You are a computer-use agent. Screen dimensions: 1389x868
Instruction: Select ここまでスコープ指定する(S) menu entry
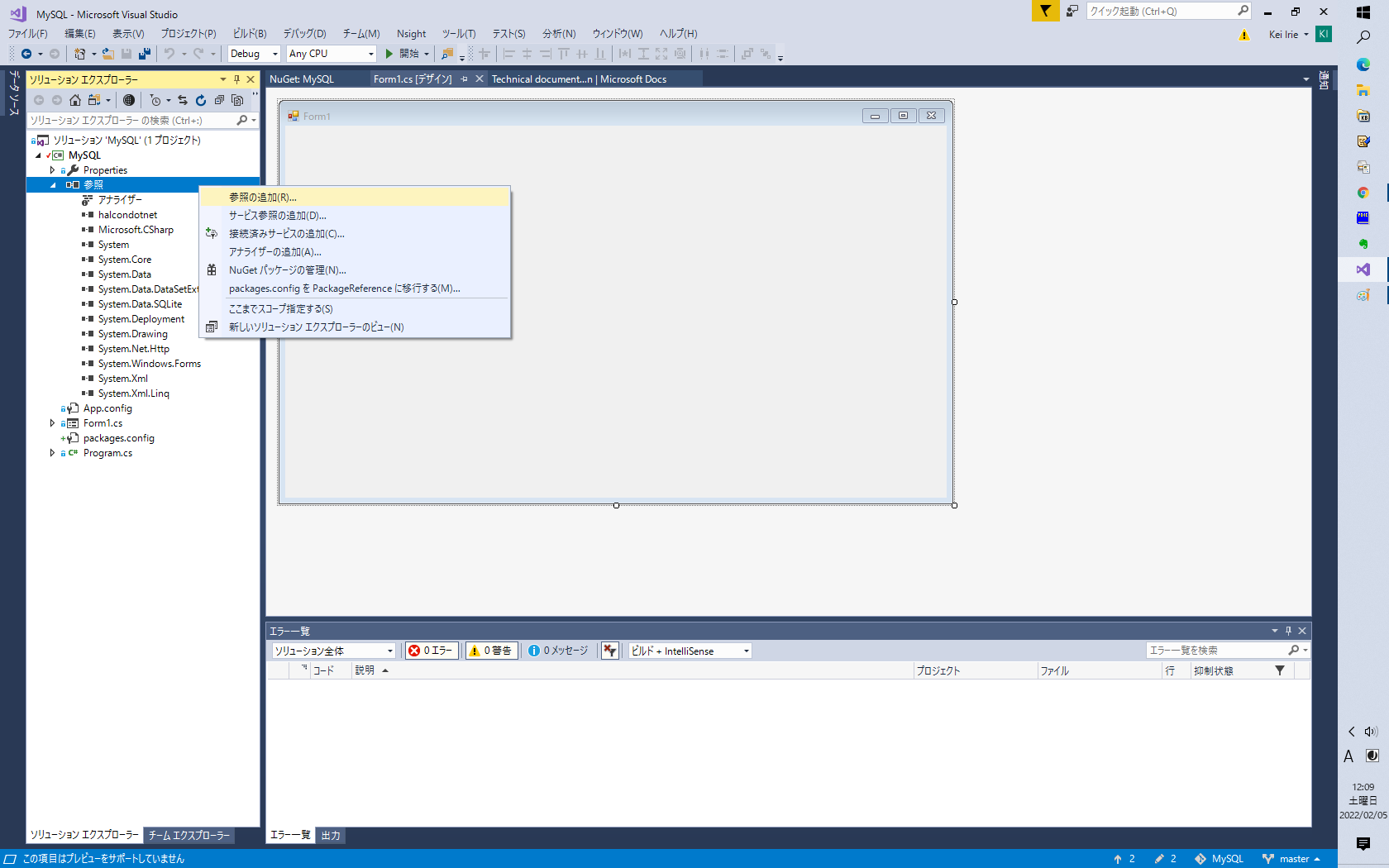click(x=356, y=309)
